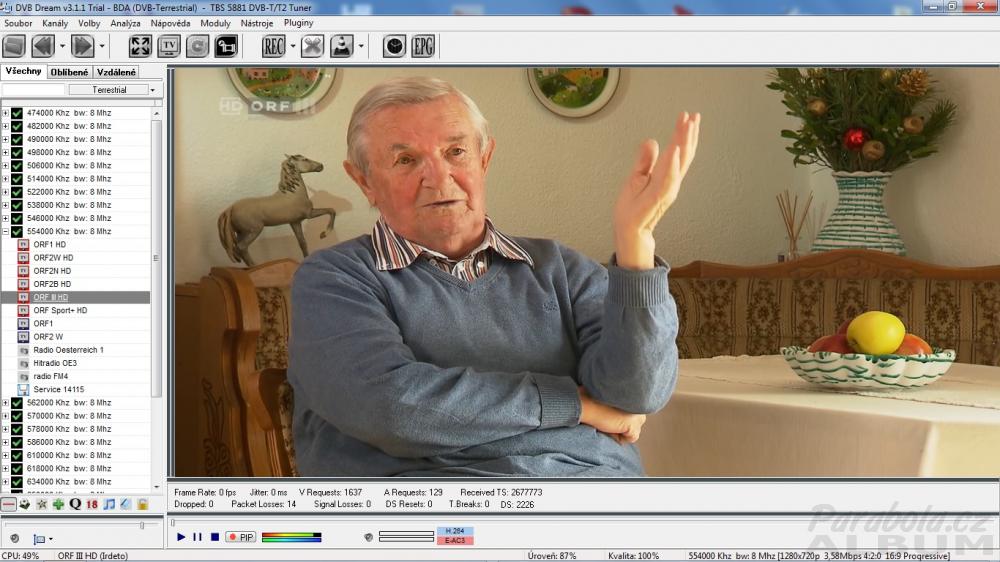The width and height of the screenshot is (1000, 562).
Task: Switch to the Oblíbené tab
Action: click(69, 72)
